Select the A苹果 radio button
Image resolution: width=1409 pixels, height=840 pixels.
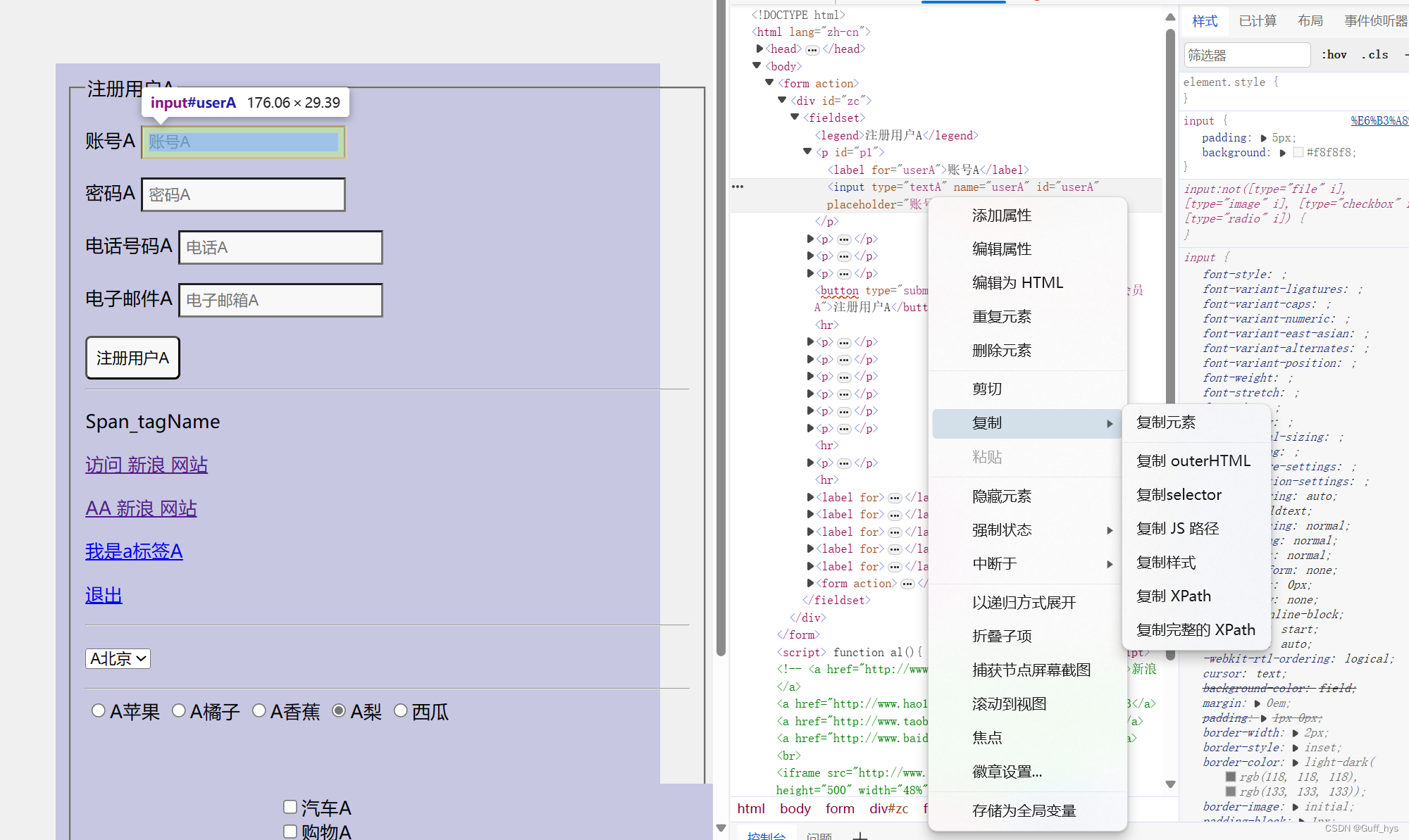pos(99,711)
